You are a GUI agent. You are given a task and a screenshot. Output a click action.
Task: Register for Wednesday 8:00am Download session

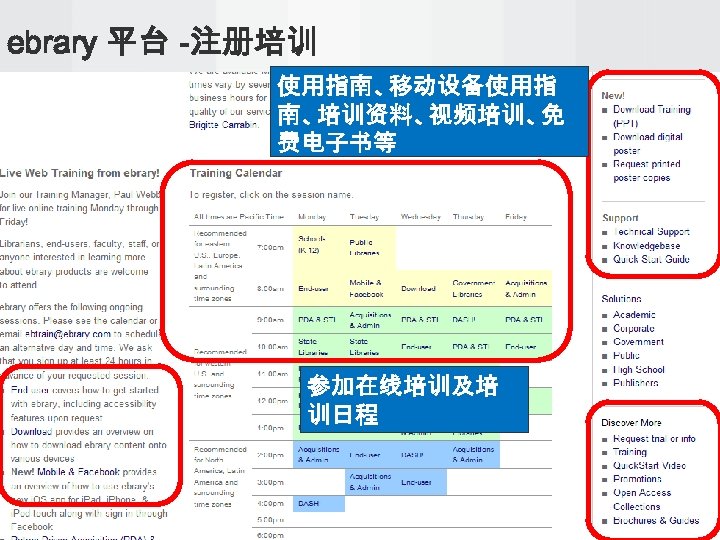pyautogui.click(x=418, y=289)
